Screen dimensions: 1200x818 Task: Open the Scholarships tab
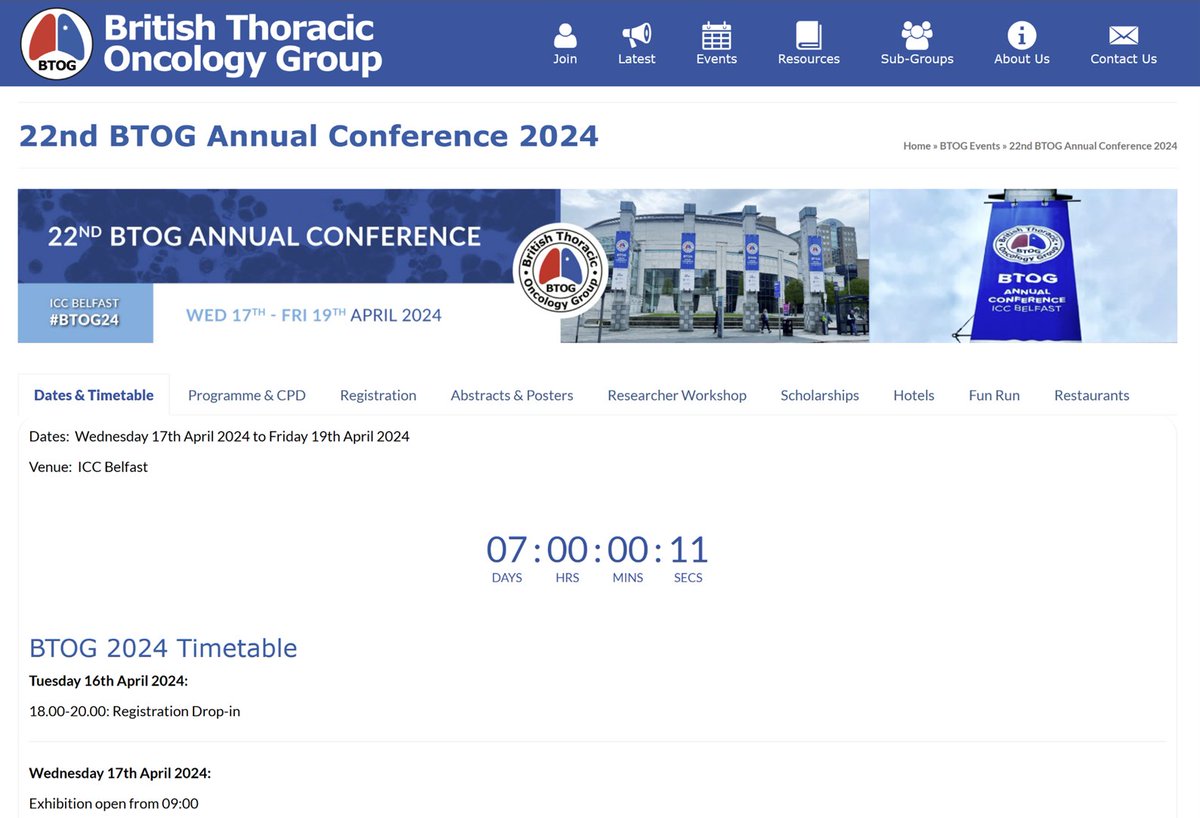820,395
